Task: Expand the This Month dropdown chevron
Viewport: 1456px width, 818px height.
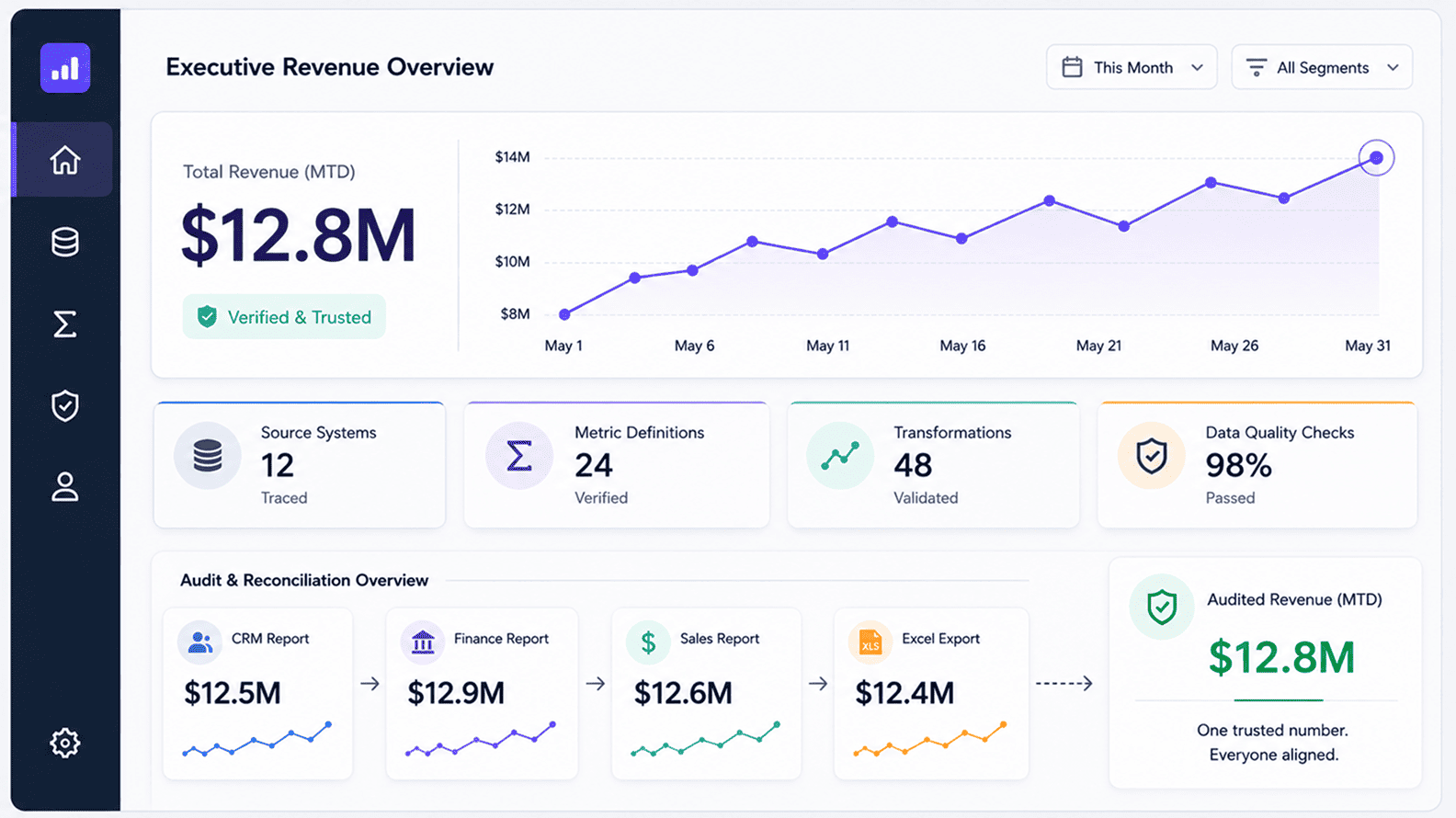Action: click(1197, 67)
